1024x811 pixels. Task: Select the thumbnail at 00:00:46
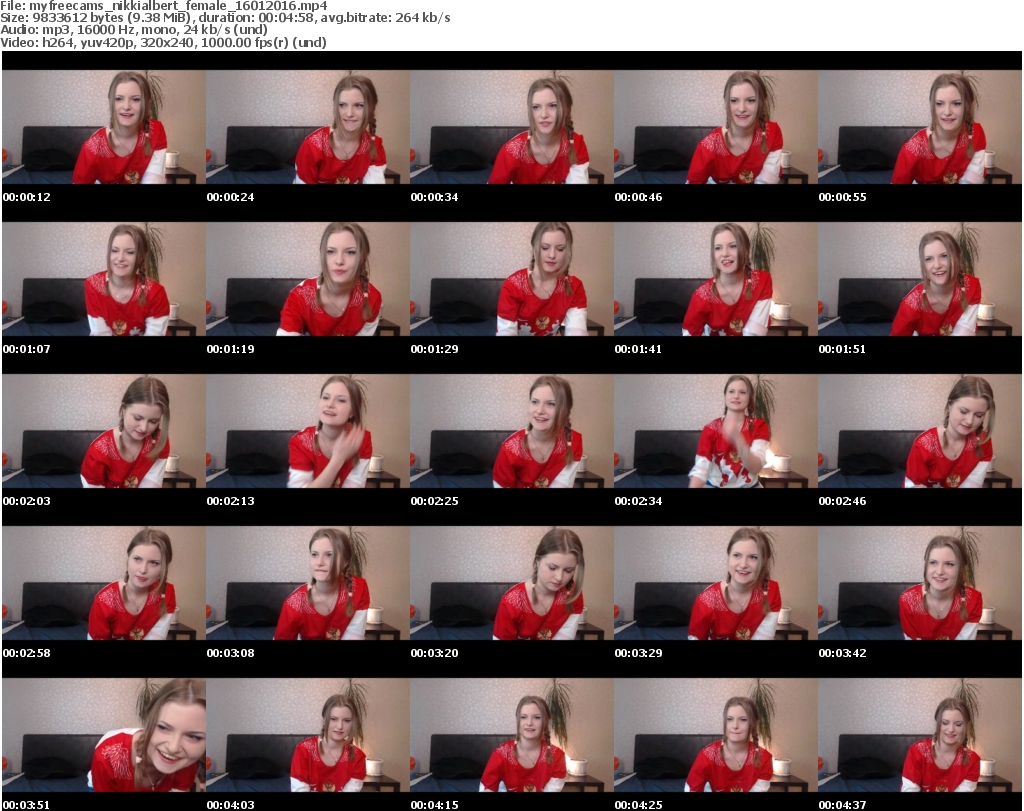coord(716,127)
